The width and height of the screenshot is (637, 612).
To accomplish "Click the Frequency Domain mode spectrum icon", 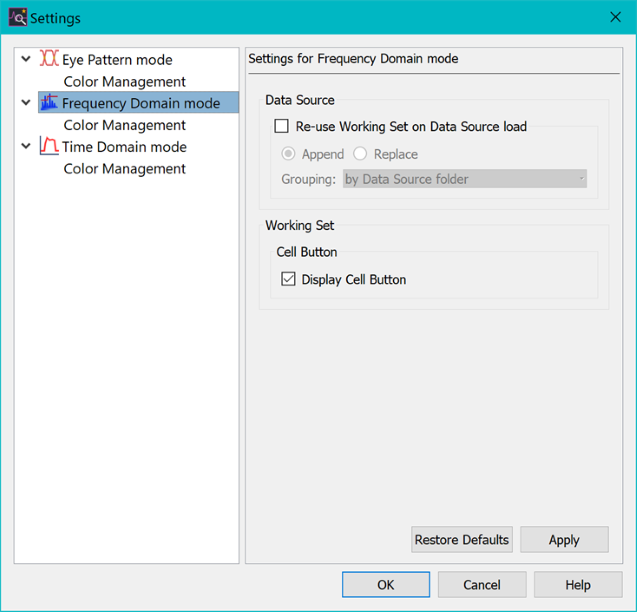I will click(x=49, y=102).
